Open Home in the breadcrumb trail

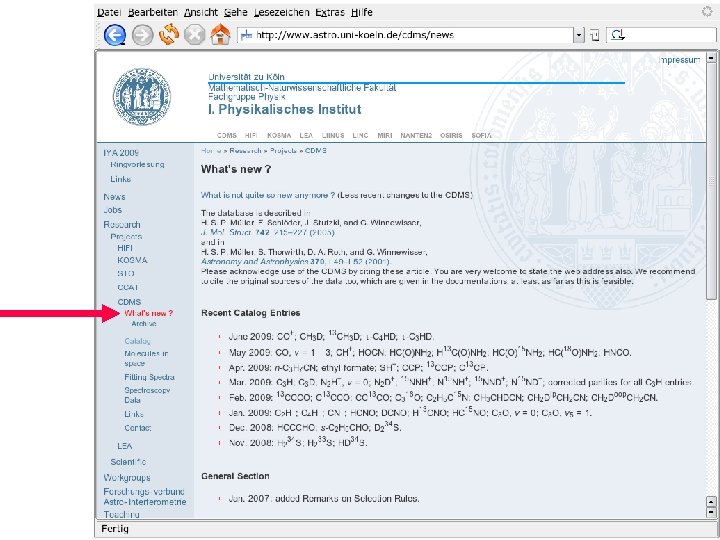coord(210,151)
